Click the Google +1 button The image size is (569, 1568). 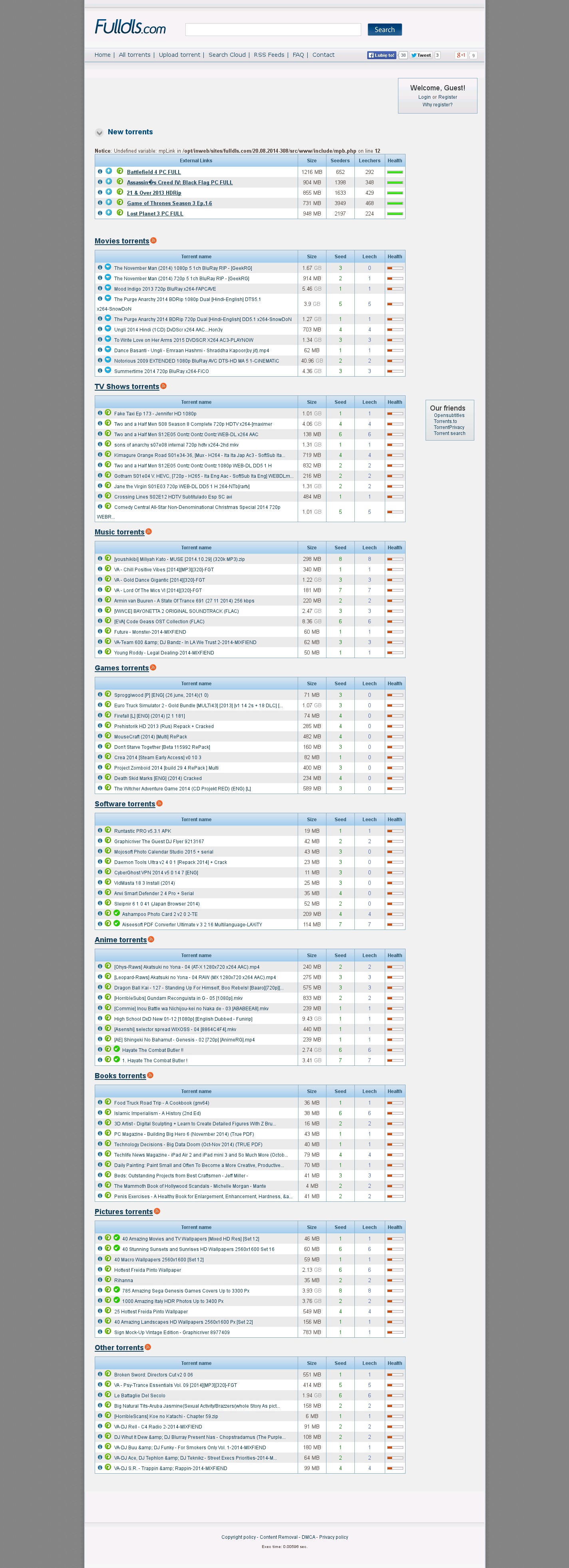pyautogui.click(x=461, y=56)
